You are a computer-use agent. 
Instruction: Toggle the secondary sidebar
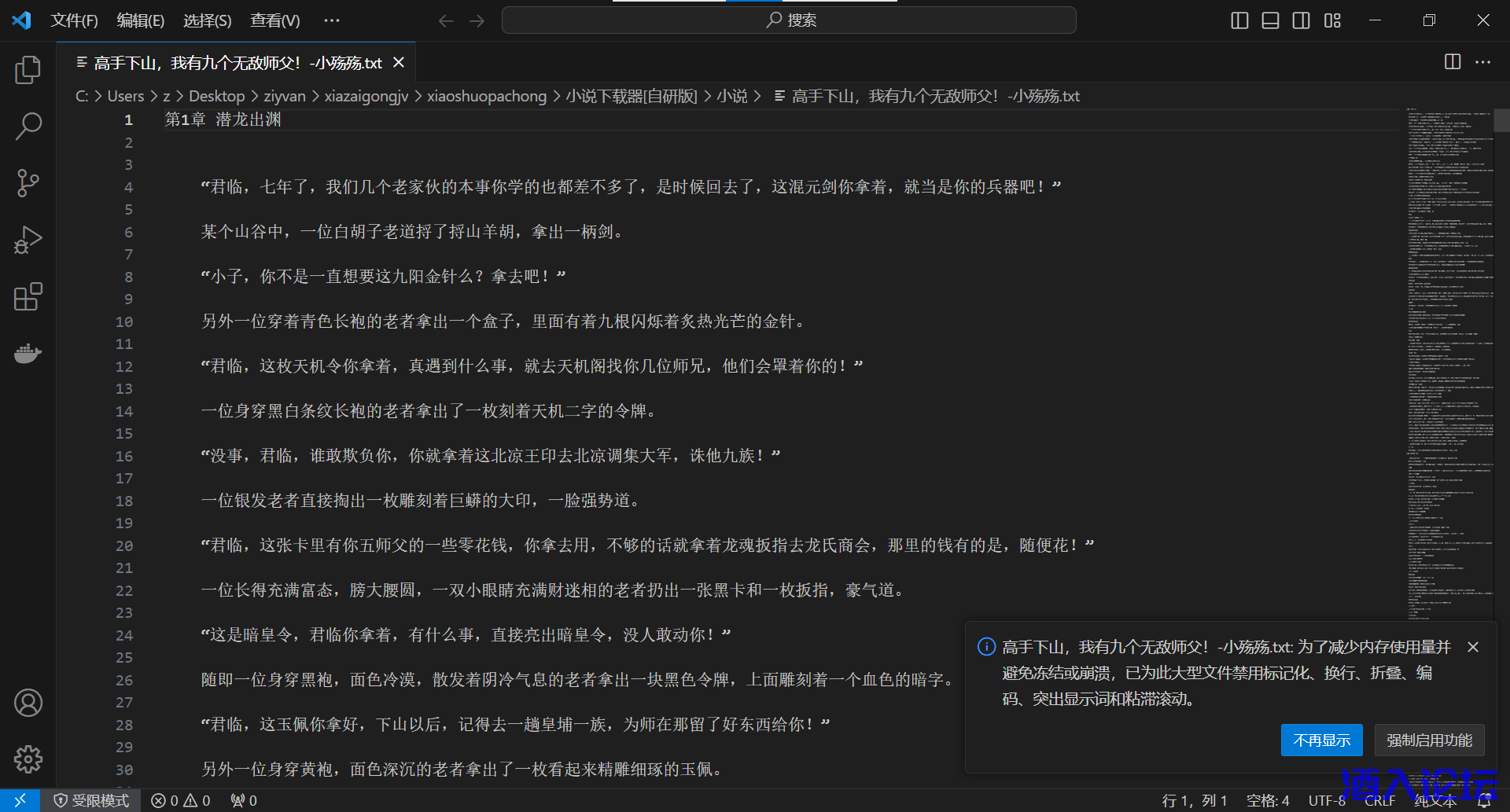pyautogui.click(x=1302, y=20)
